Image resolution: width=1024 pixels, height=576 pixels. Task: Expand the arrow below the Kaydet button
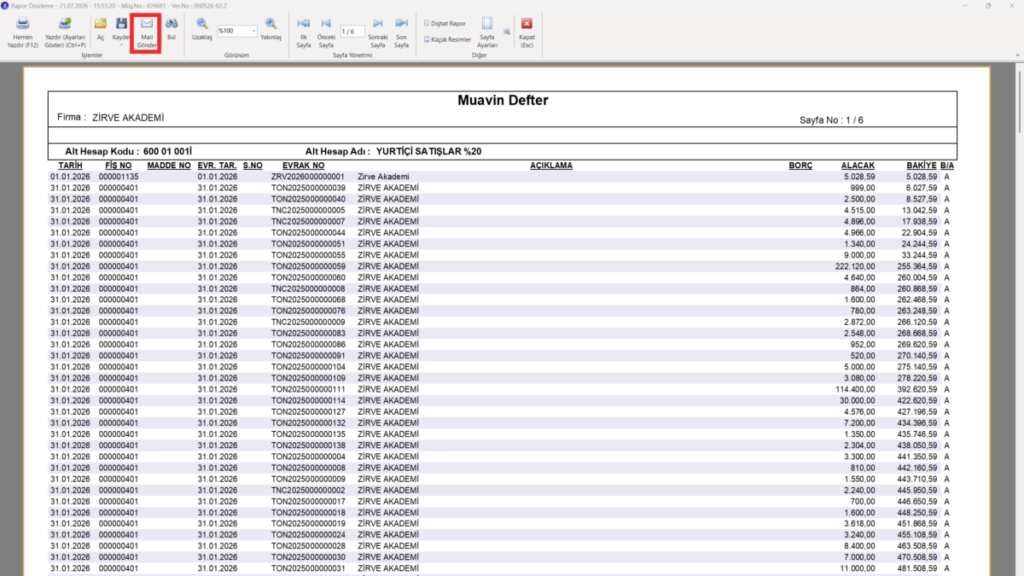pyautogui.click(x=121, y=45)
